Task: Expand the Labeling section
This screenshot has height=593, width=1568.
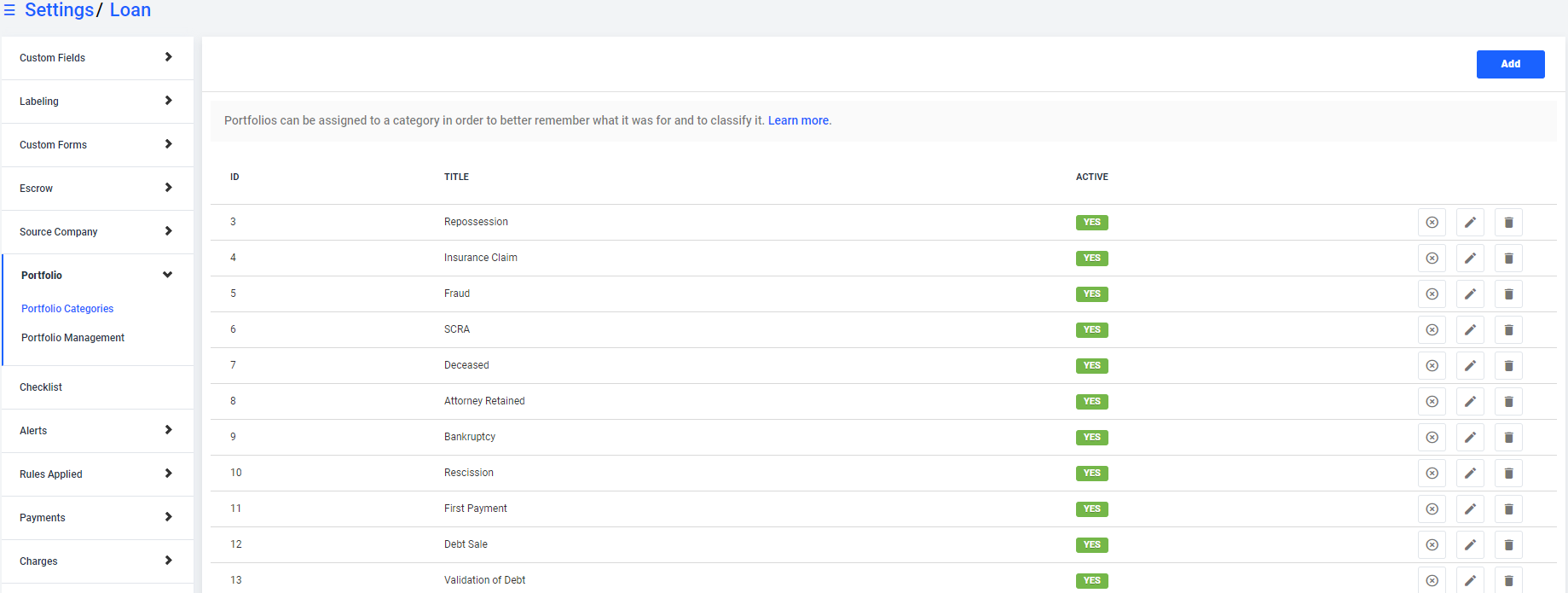Action: coord(97,102)
